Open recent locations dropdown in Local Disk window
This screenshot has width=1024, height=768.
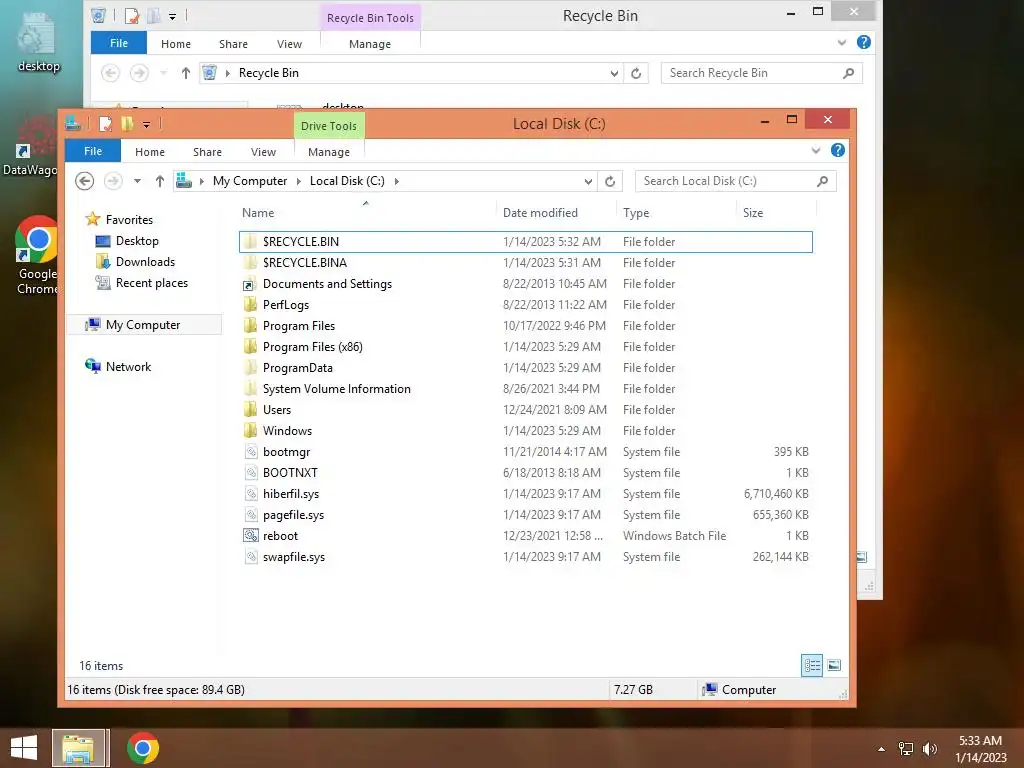(137, 181)
